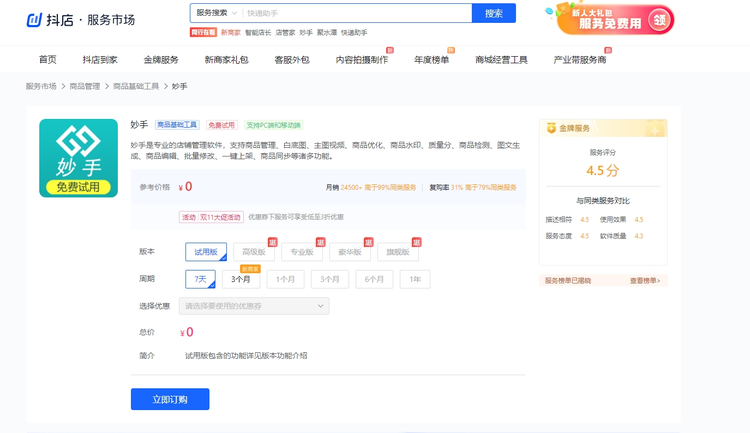The height and width of the screenshot is (433, 750).
Task: Select the 高级版 version option
Action: tap(254, 252)
